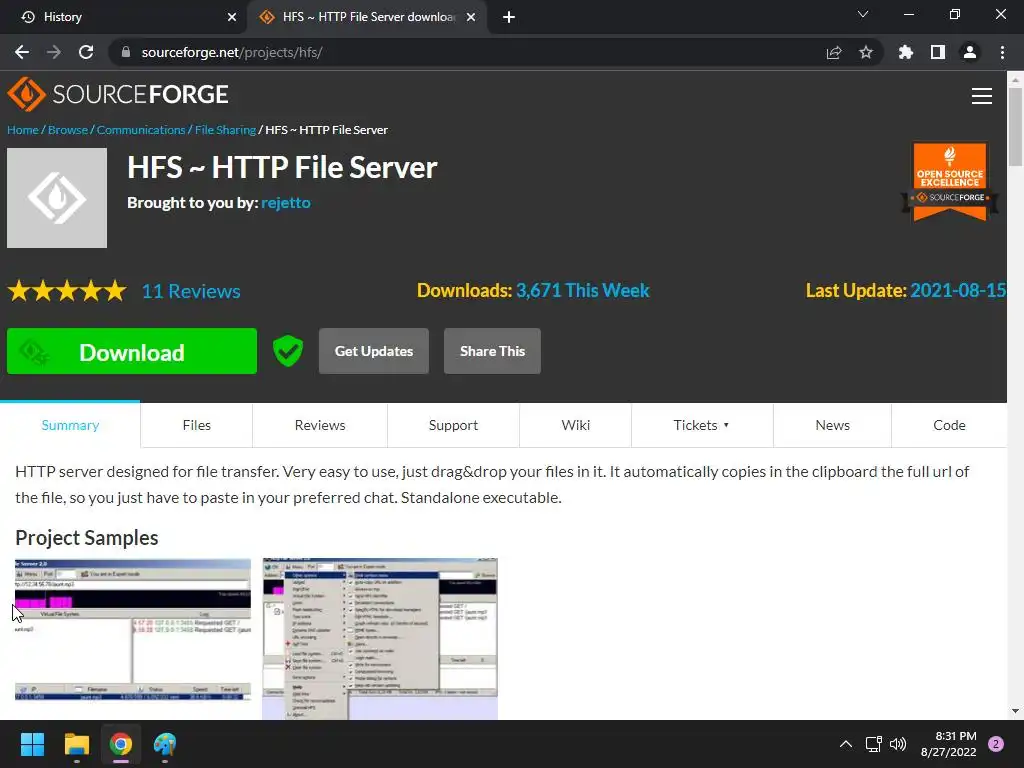Show hidden system tray icons

pos(846,744)
